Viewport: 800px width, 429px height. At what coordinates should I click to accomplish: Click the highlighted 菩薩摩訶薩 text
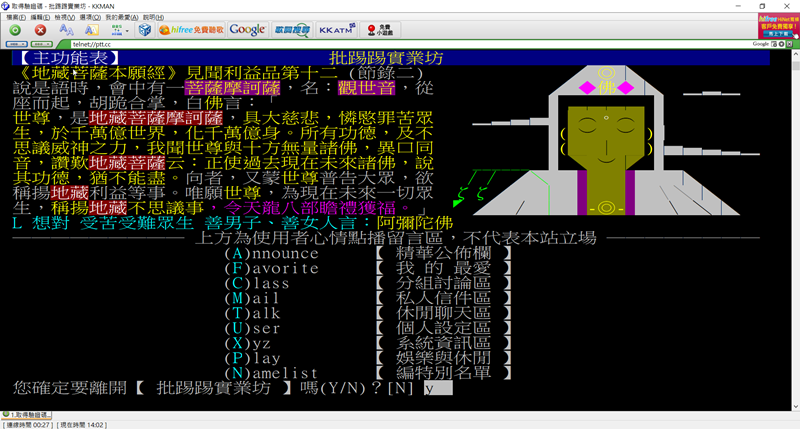coord(233,88)
